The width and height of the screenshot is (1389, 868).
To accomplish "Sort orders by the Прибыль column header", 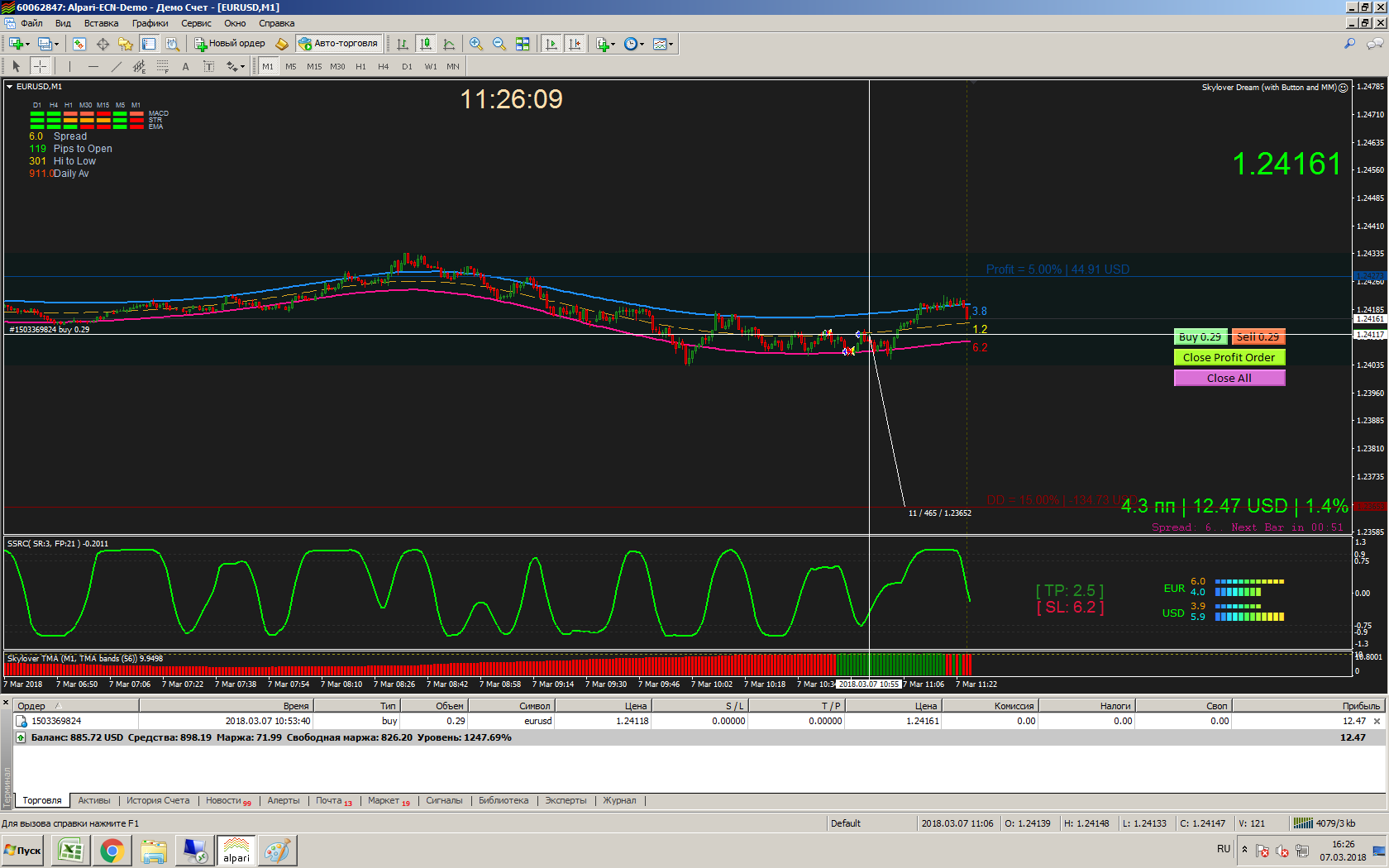I will (x=1308, y=706).
